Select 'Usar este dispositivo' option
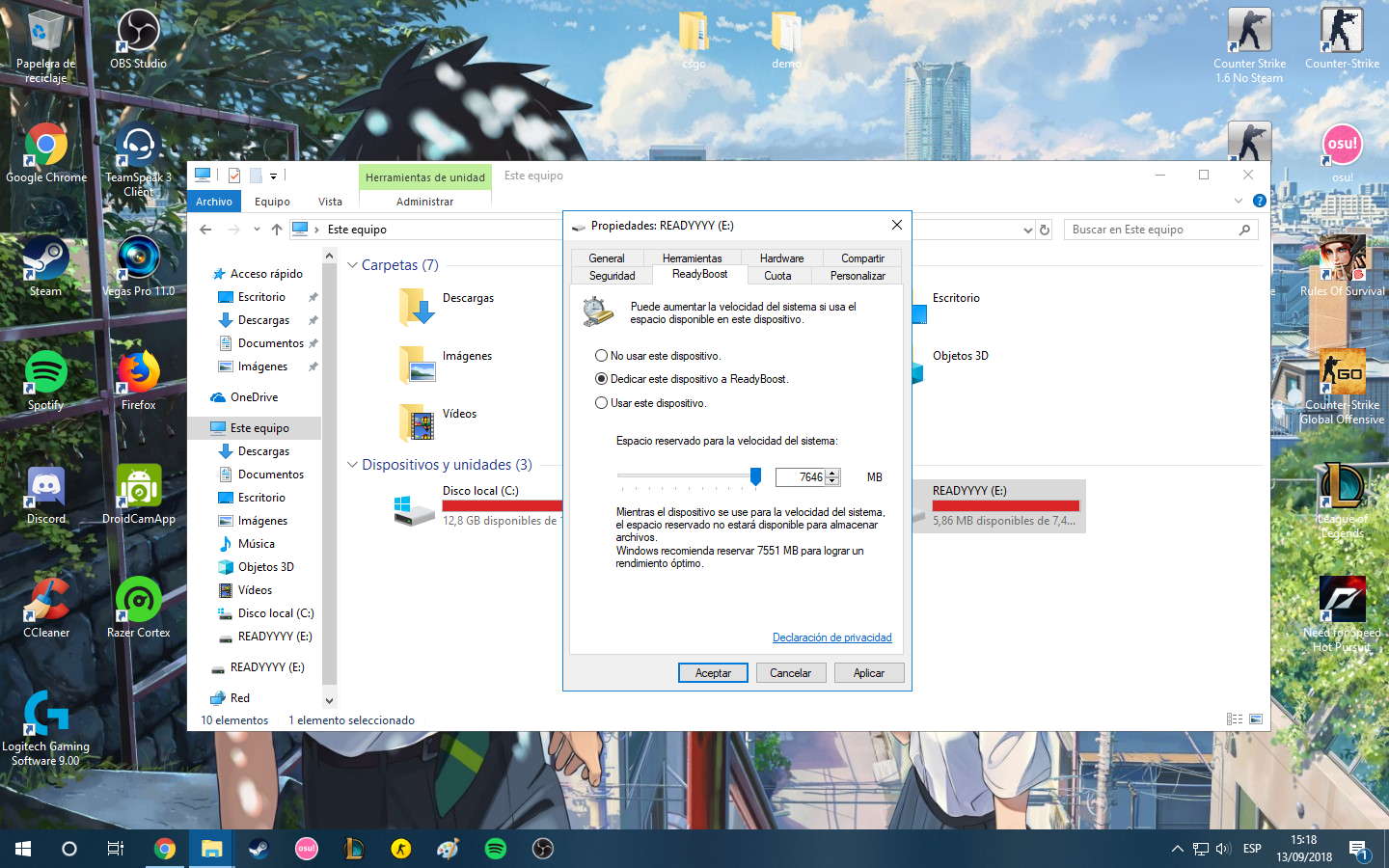This screenshot has width=1389, height=868. coord(651,403)
